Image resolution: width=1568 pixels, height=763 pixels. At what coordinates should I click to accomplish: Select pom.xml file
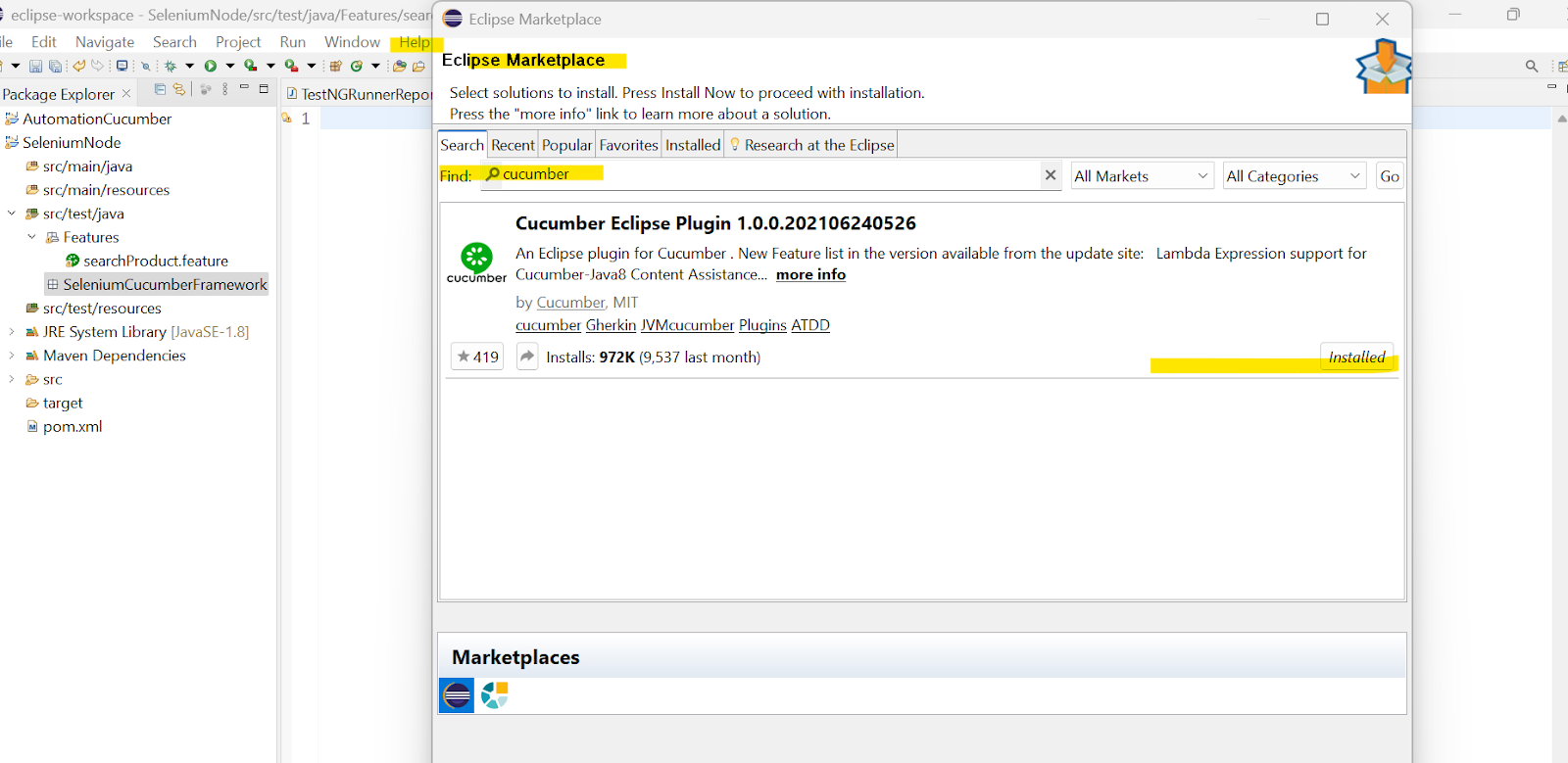73,426
